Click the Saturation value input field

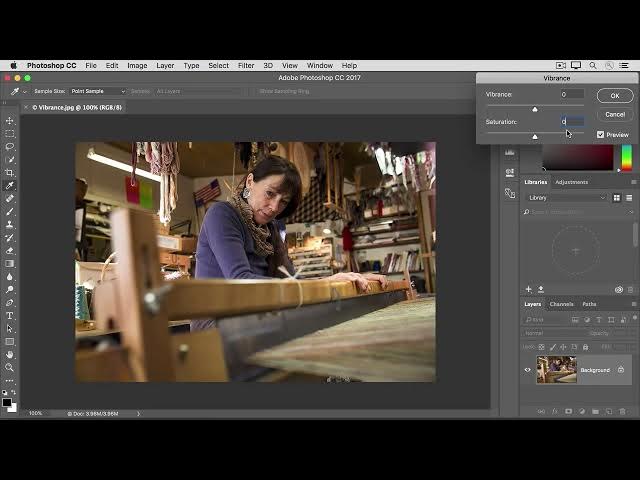tap(571, 122)
